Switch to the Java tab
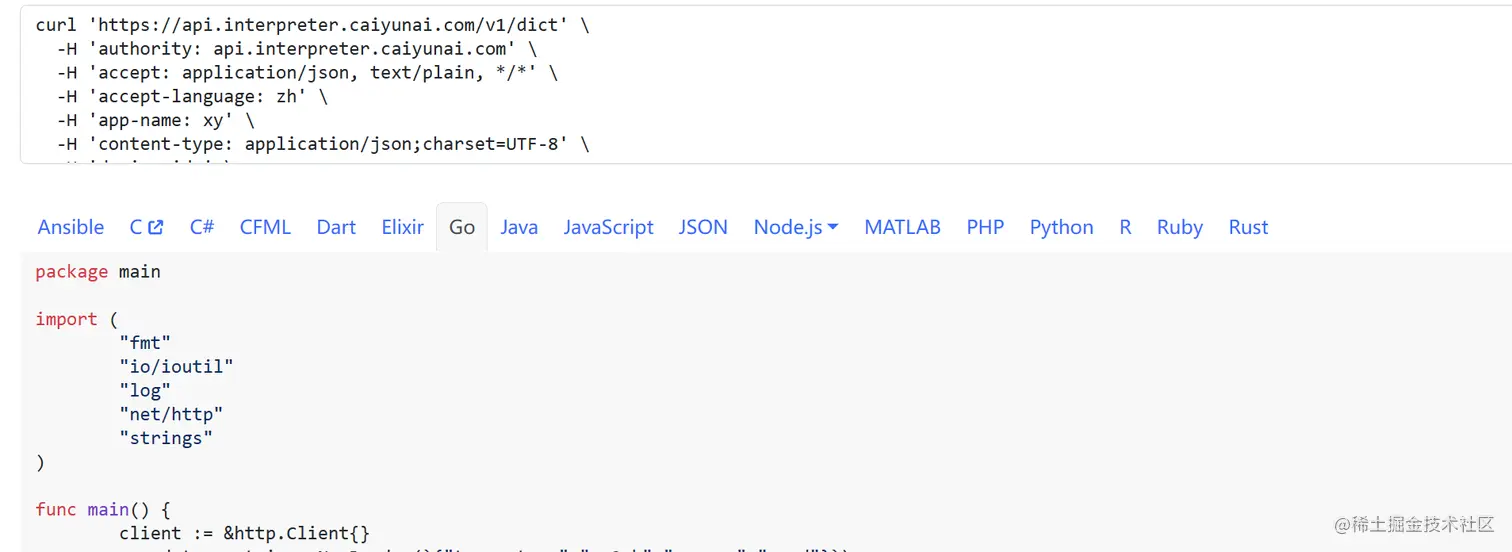Image resolution: width=1512 pixels, height=552 pixels. (519, 227)
